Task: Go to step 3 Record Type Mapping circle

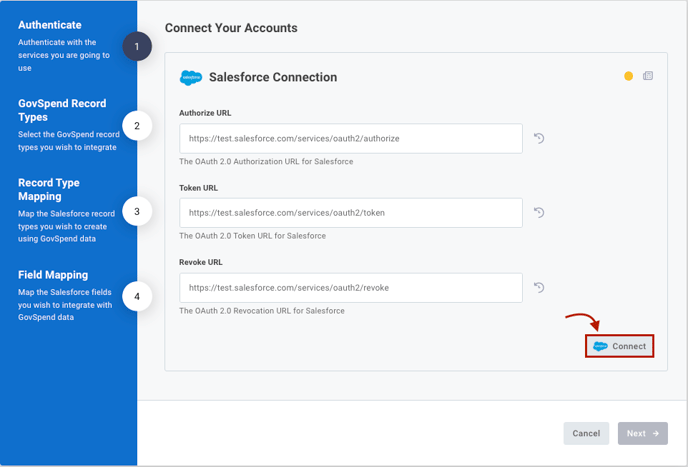Action: coord(137,211)
